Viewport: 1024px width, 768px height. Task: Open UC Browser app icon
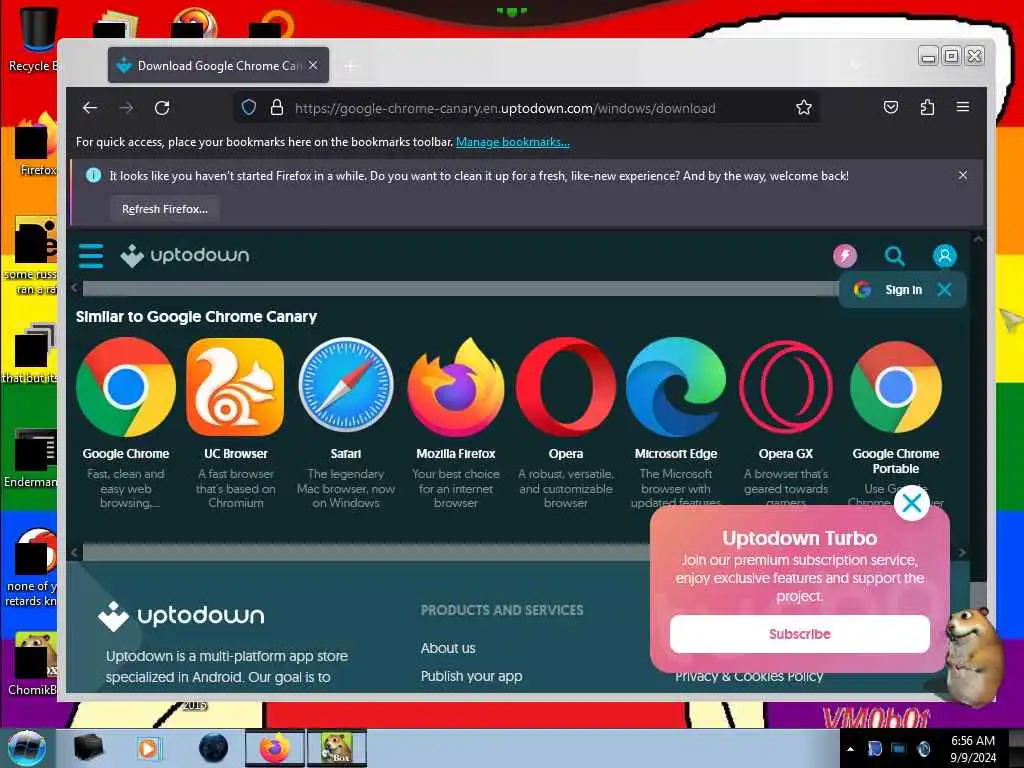coord(235,387)
